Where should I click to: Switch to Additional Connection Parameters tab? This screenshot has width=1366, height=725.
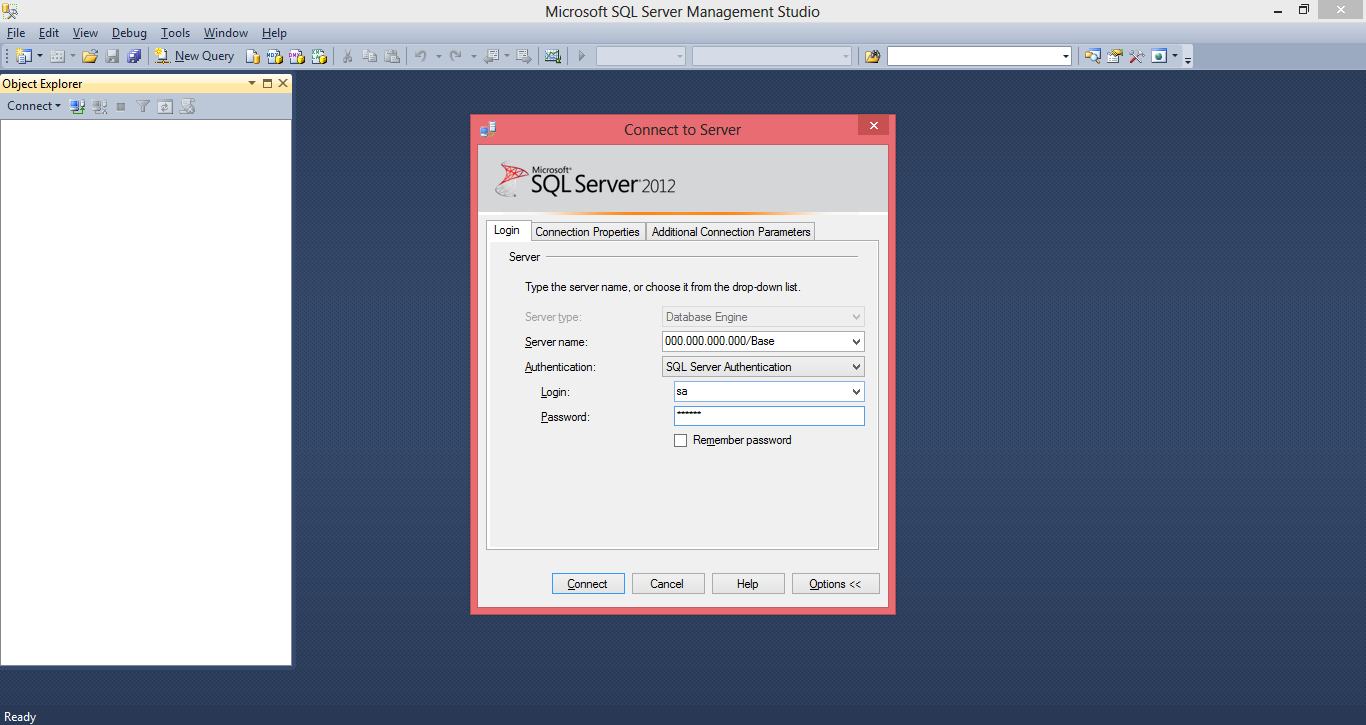[x=731, y=232]
